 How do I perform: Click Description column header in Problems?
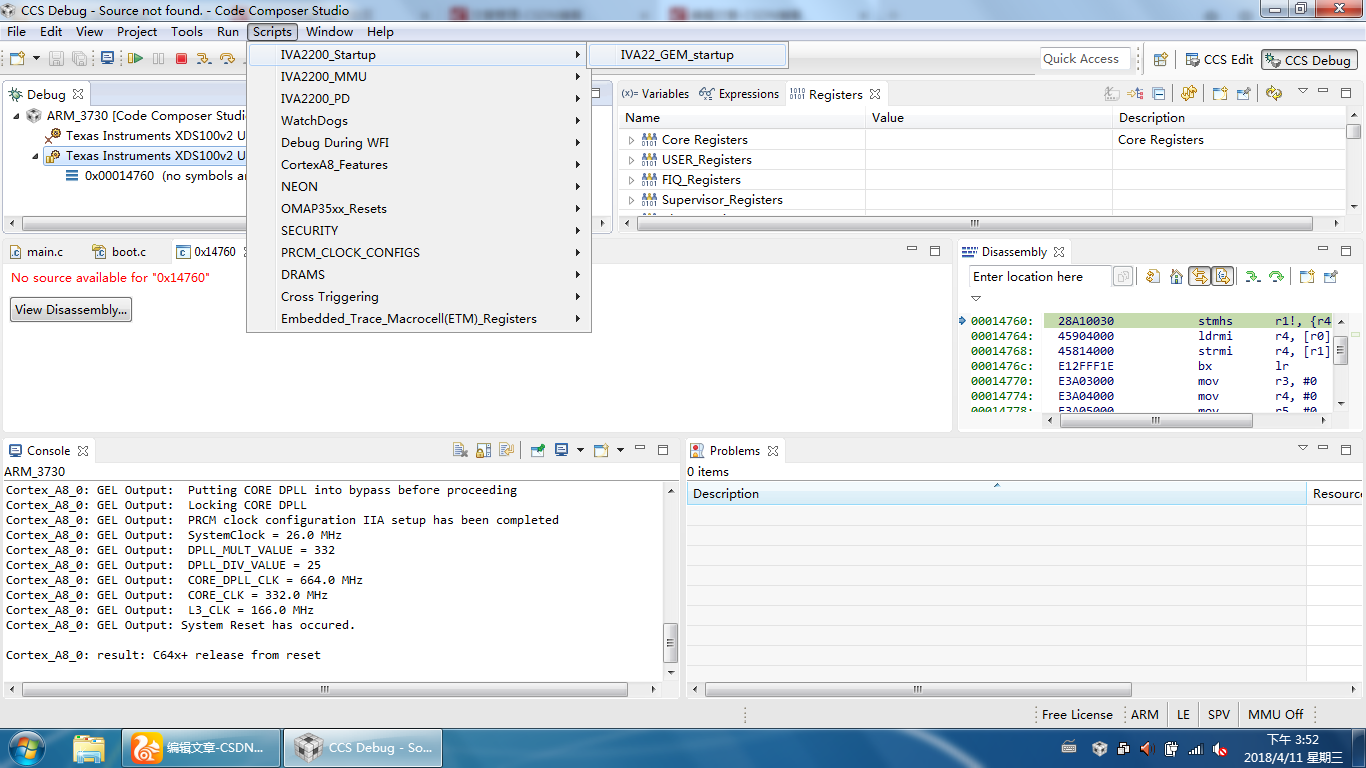pyautogui.click(x=996, y=494)
